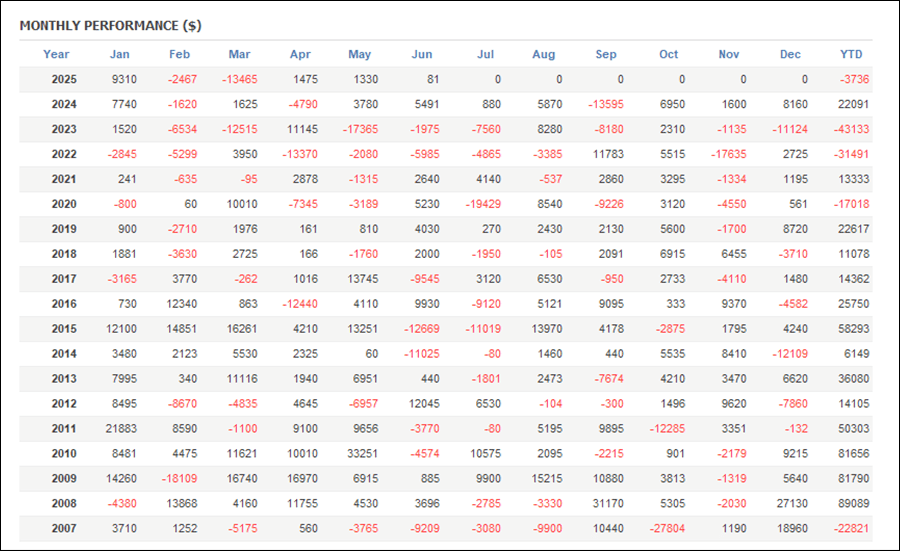Click 2016 Feb value 12340
900x551 pixels.
point(182,304)
